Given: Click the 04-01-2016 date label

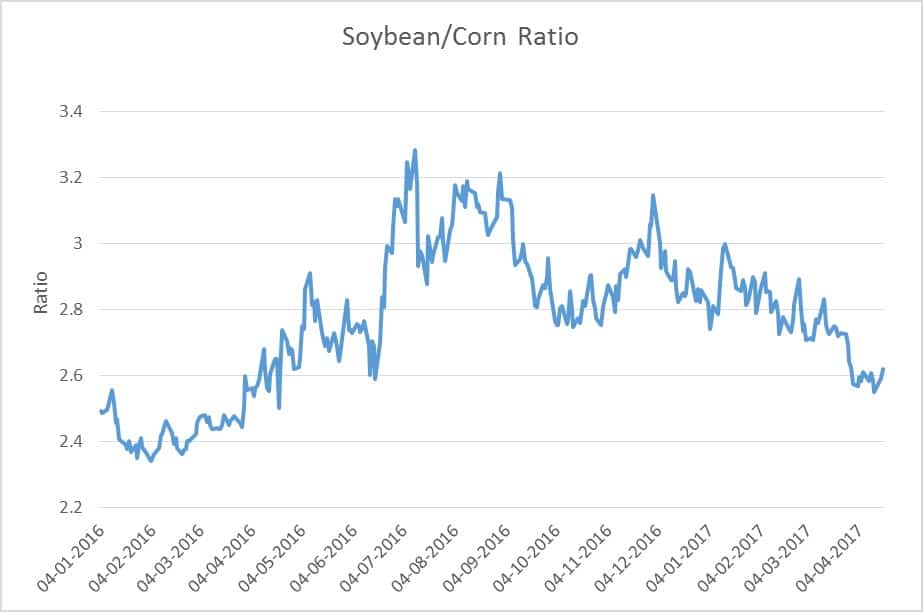Looking at the screenshot, I should [71, 558].
